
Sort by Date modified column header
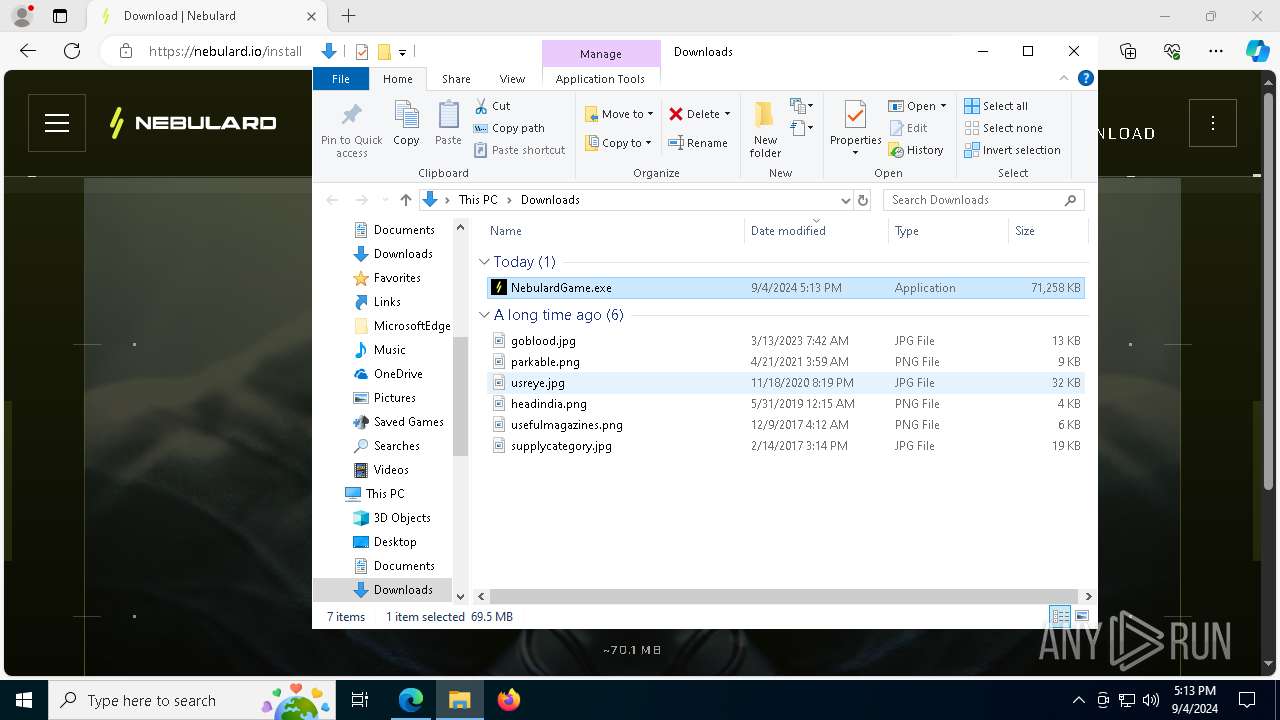pos(815,231)
